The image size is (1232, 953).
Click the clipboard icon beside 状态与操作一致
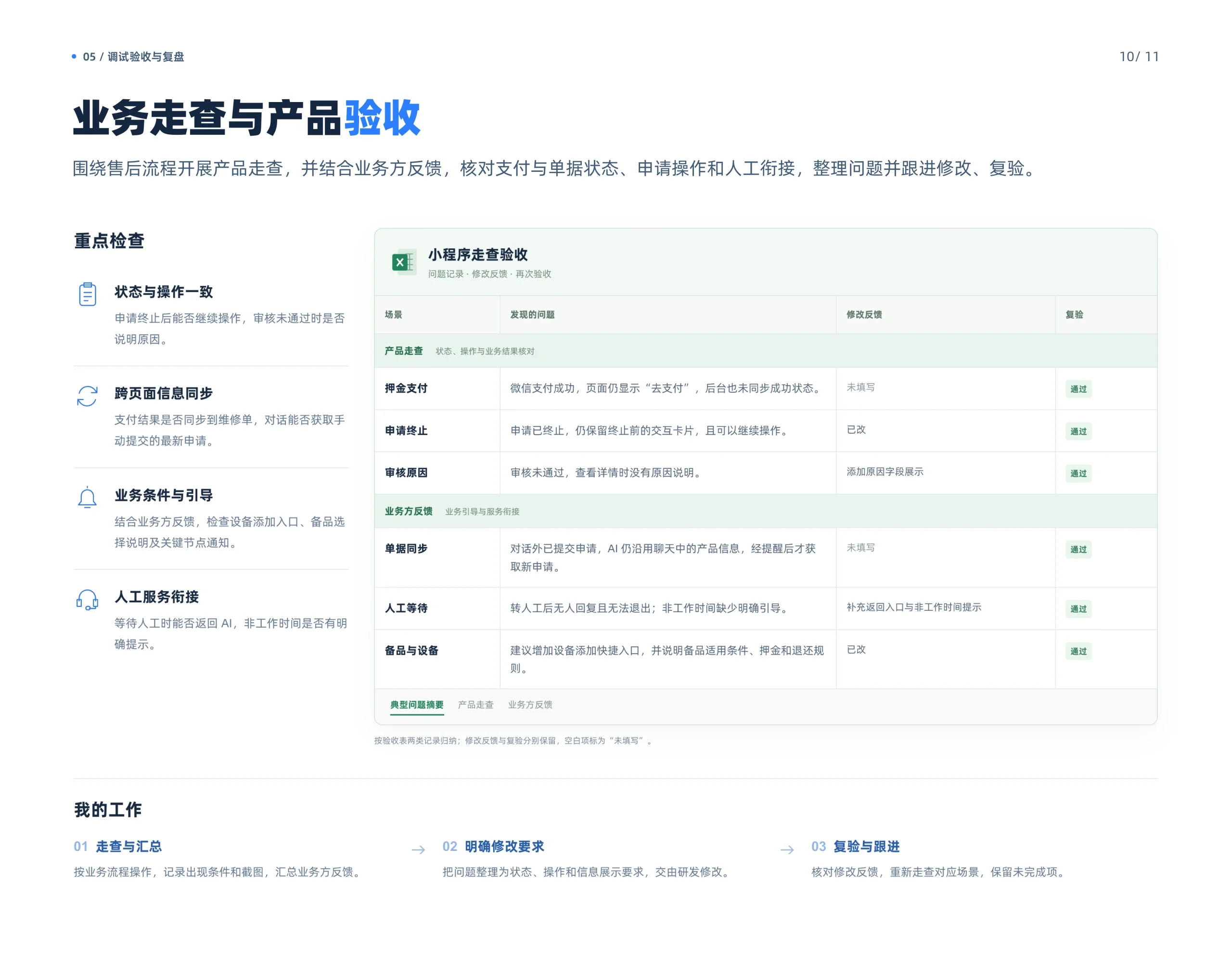pos(88,294)
